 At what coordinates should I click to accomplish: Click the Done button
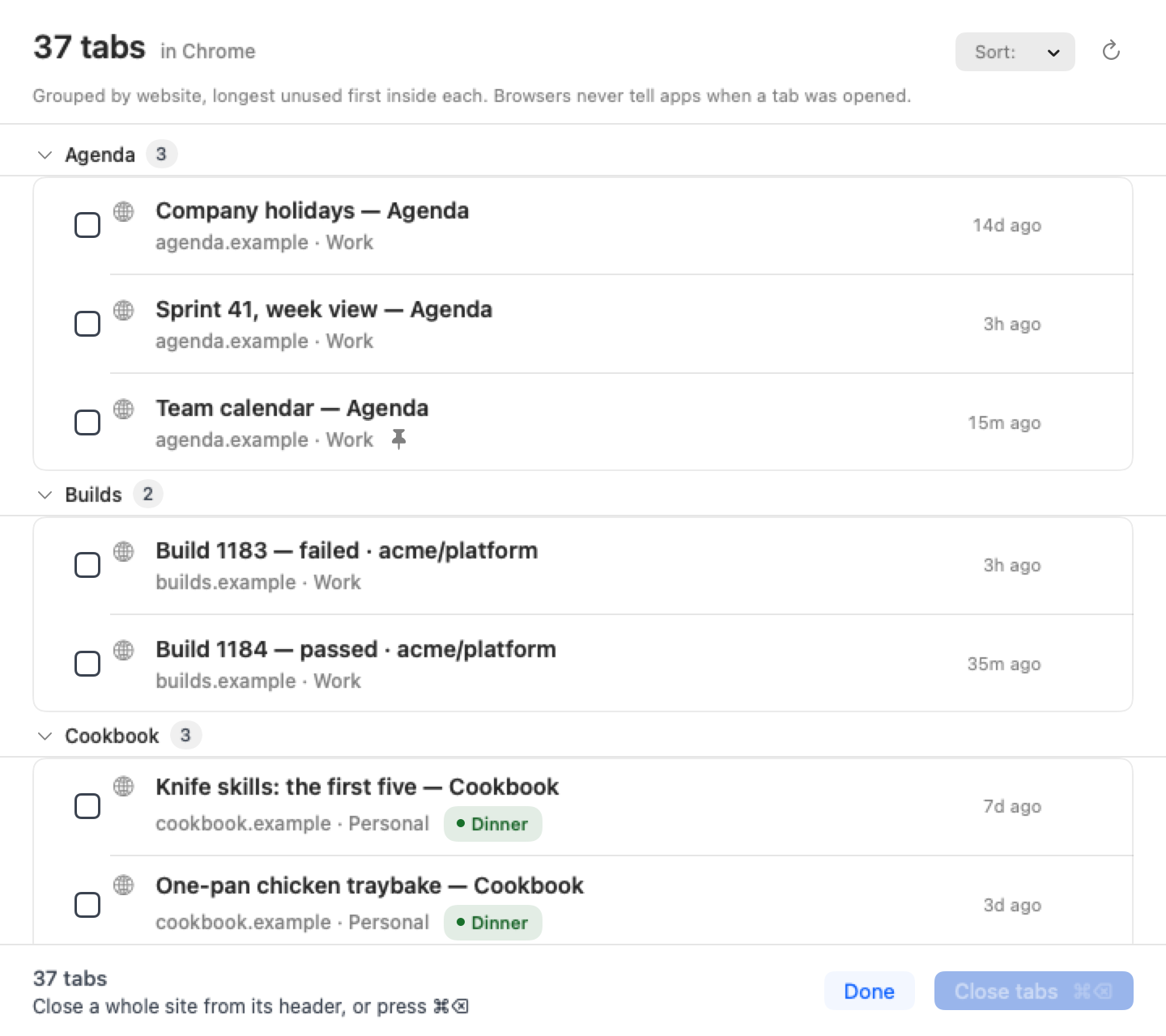(x=869, y=991)
